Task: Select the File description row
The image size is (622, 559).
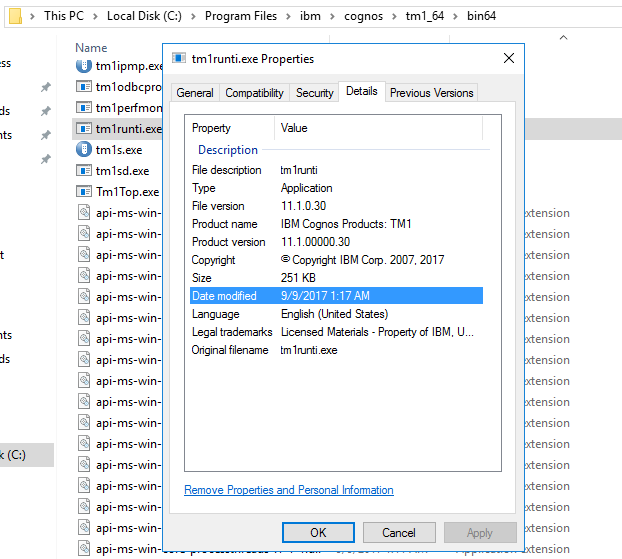Action: click(x=336, y=170)
